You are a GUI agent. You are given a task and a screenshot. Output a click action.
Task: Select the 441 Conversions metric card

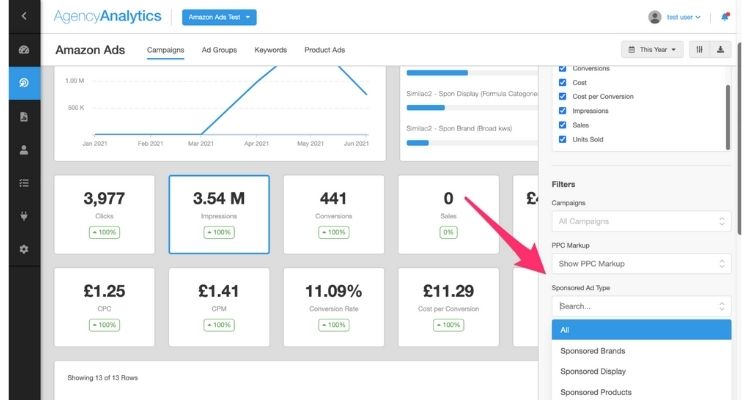pos(334,214)
